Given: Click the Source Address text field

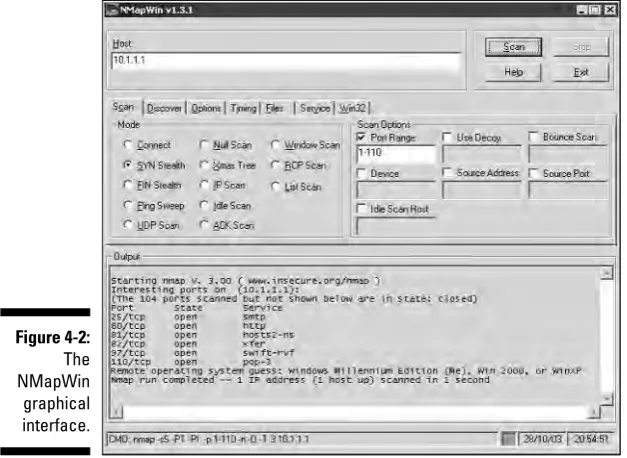Looking at the screenshot, I should click(482, 190).
